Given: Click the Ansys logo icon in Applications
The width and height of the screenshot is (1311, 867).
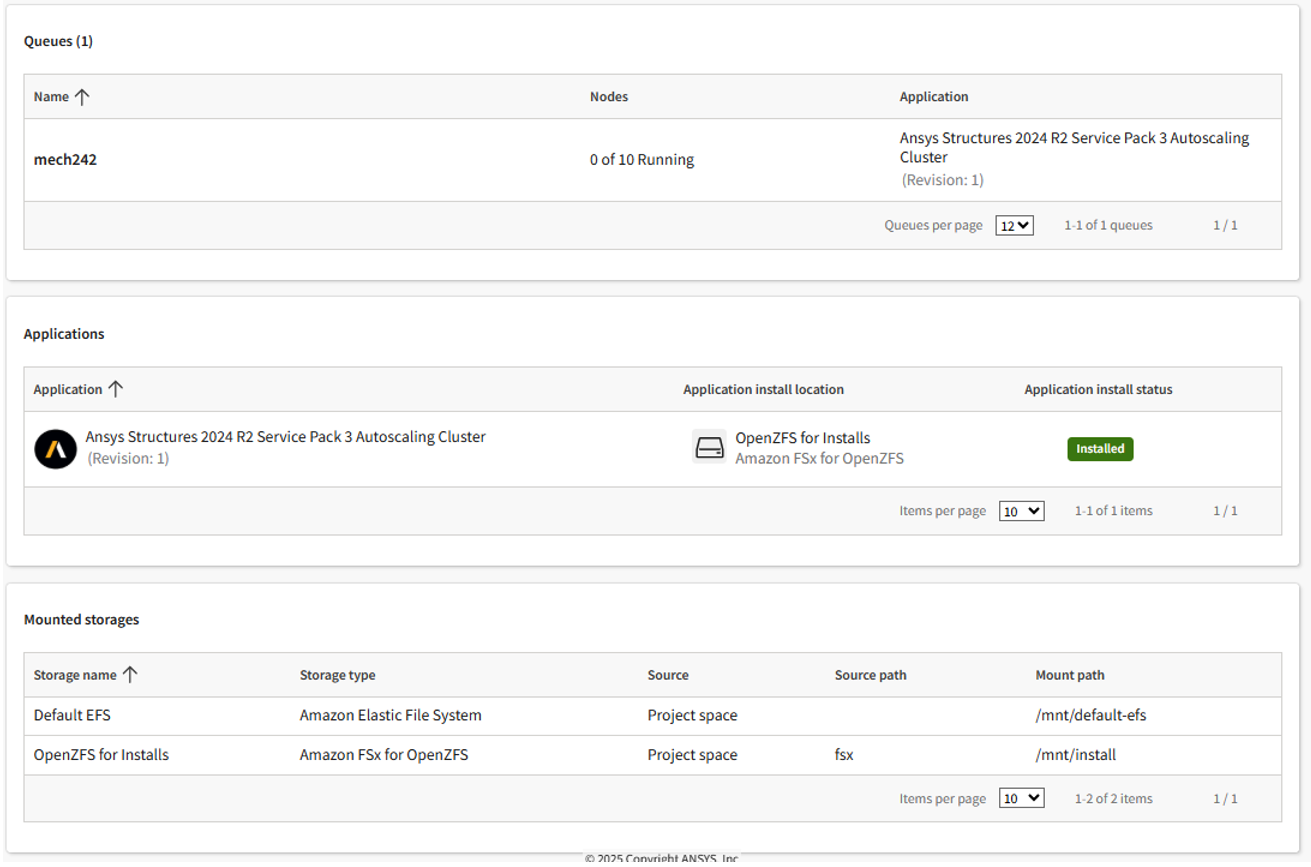Looking at the screenshot, I should click(55, 449).
